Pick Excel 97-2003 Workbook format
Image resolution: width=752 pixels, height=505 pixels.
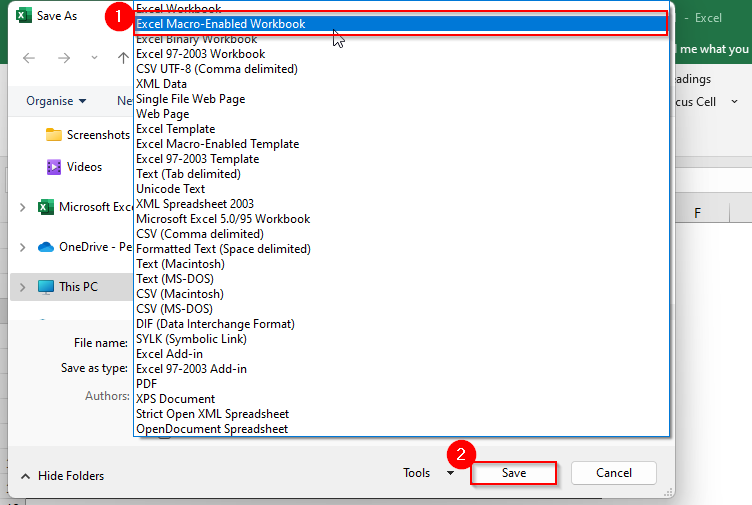[x=401, y=54]
